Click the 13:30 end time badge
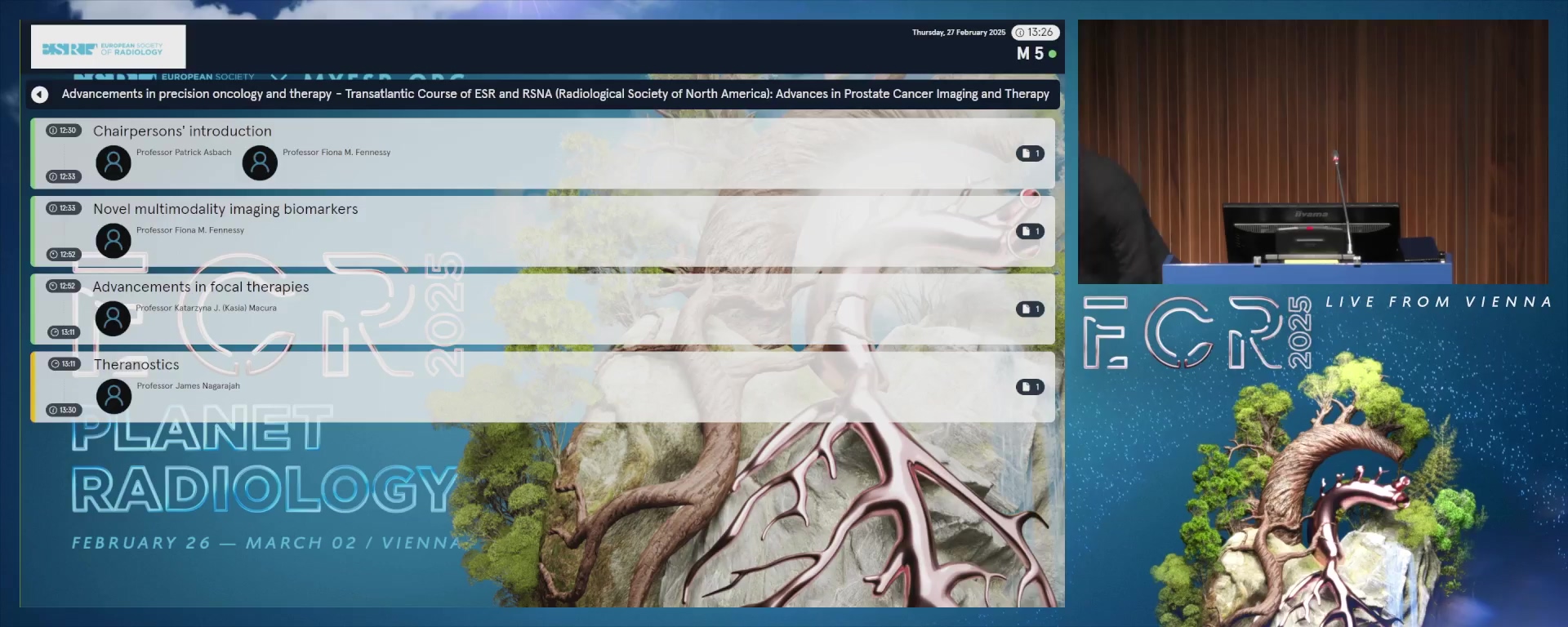This screenshot has height=627, width=1568. pyautogui.click(x=63, y=410)
